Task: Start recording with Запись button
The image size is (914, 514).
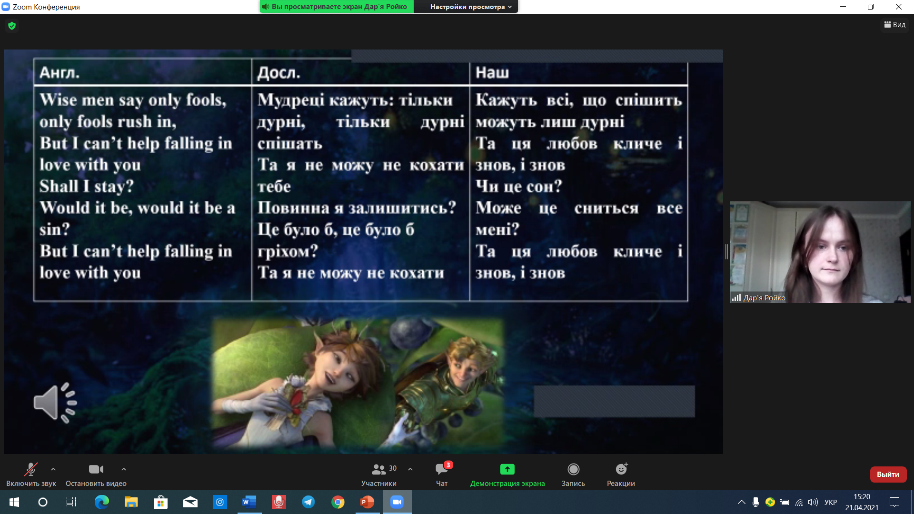Action: tap(573, 469)
